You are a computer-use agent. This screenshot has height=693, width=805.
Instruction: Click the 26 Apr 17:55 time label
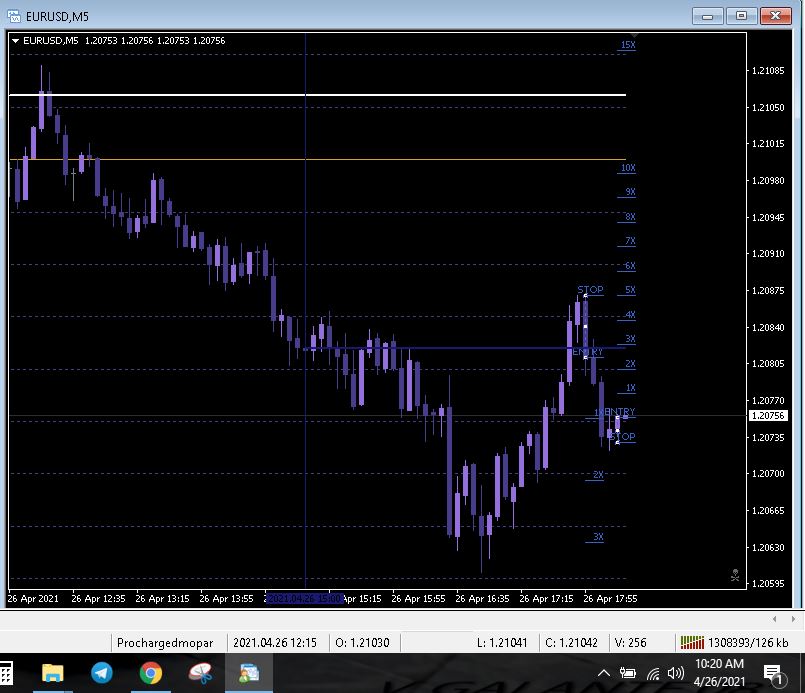point(610,599)
